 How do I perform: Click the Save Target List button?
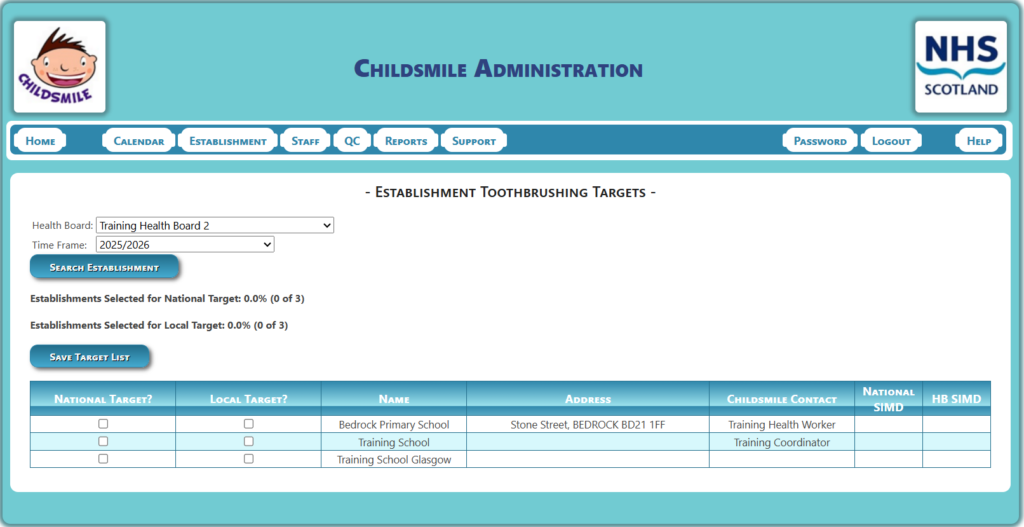tap(90, 357)
